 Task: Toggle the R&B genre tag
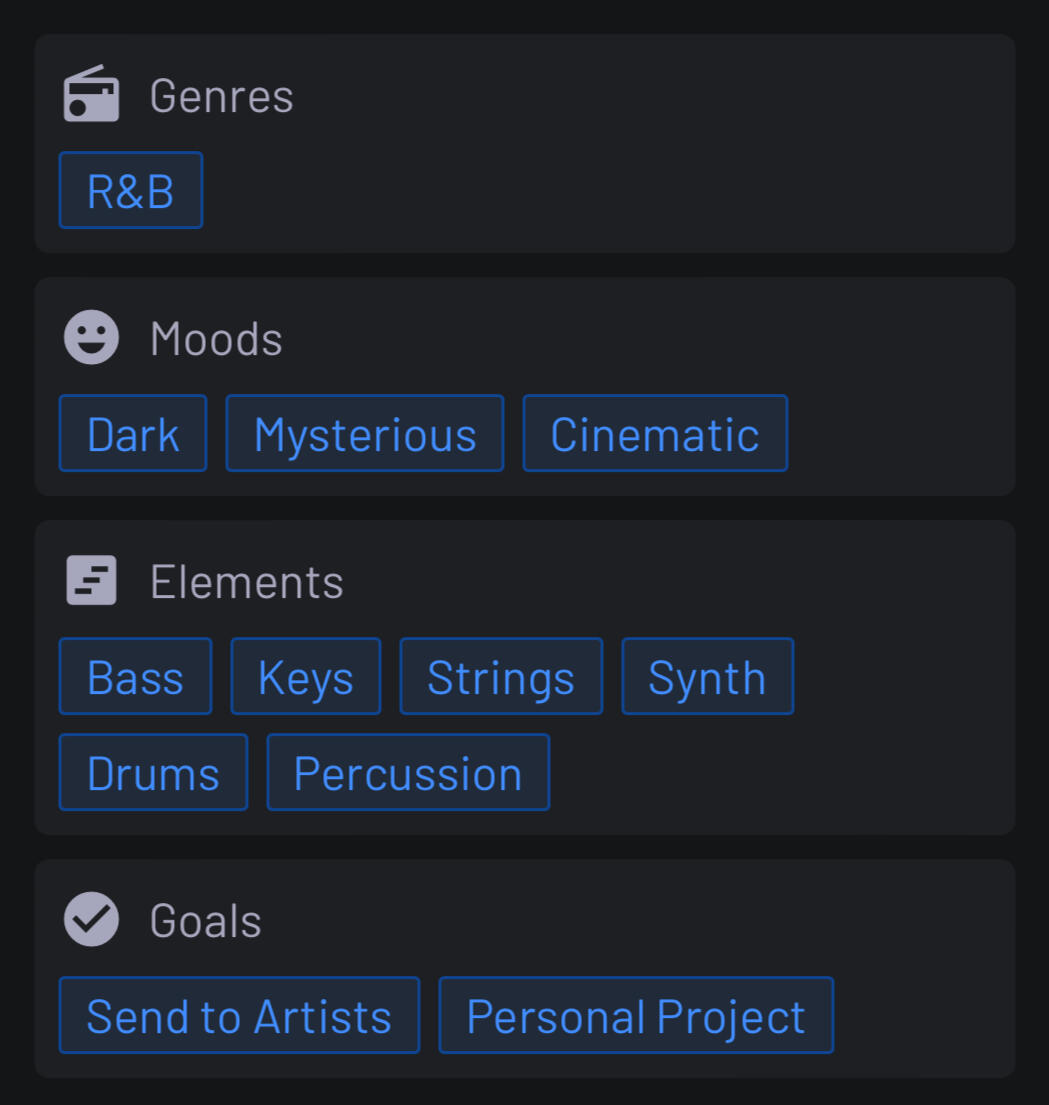point(131,191)
